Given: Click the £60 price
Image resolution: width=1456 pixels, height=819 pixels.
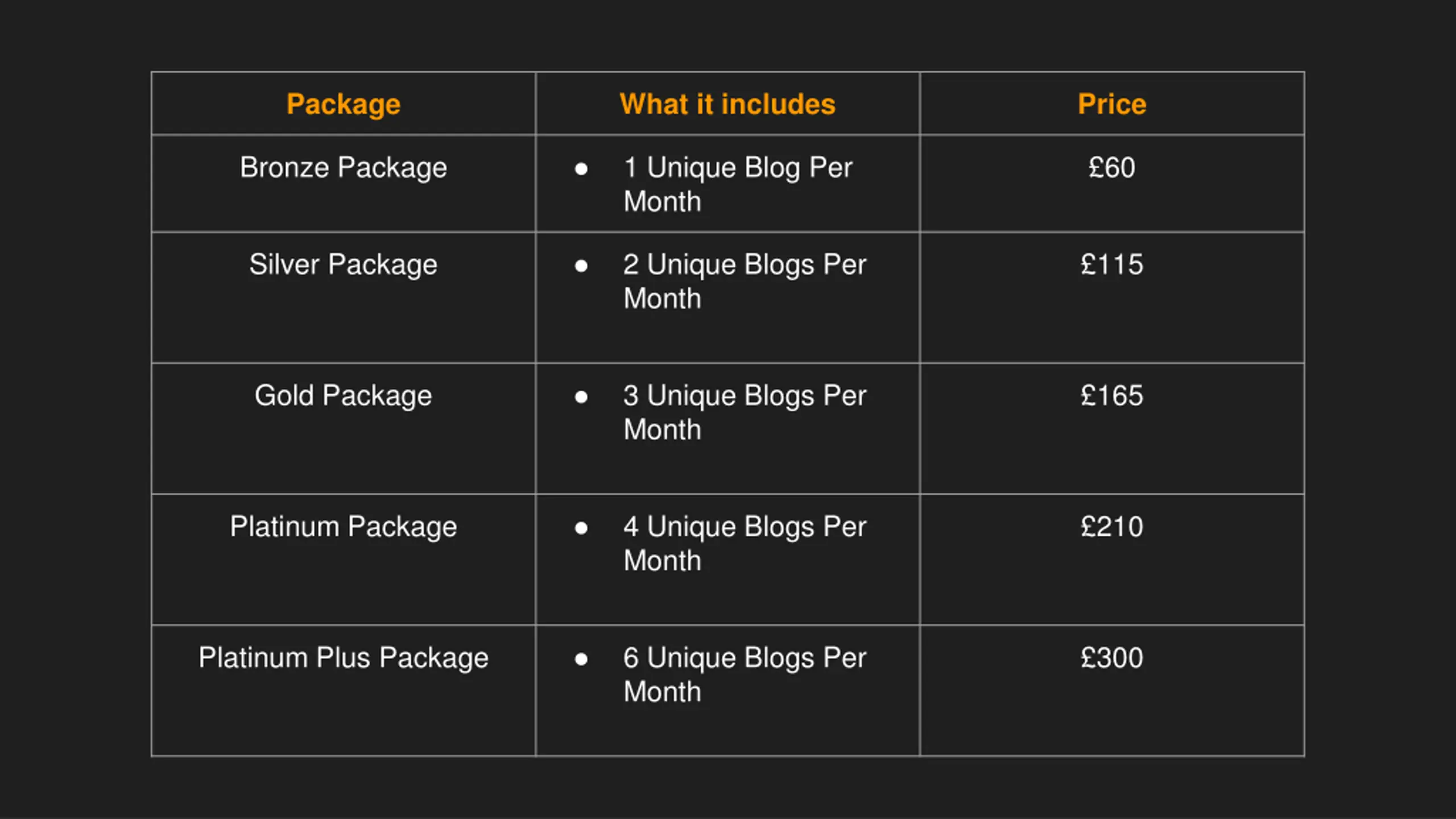Looking at the screenshot, I should point(1112,168).
